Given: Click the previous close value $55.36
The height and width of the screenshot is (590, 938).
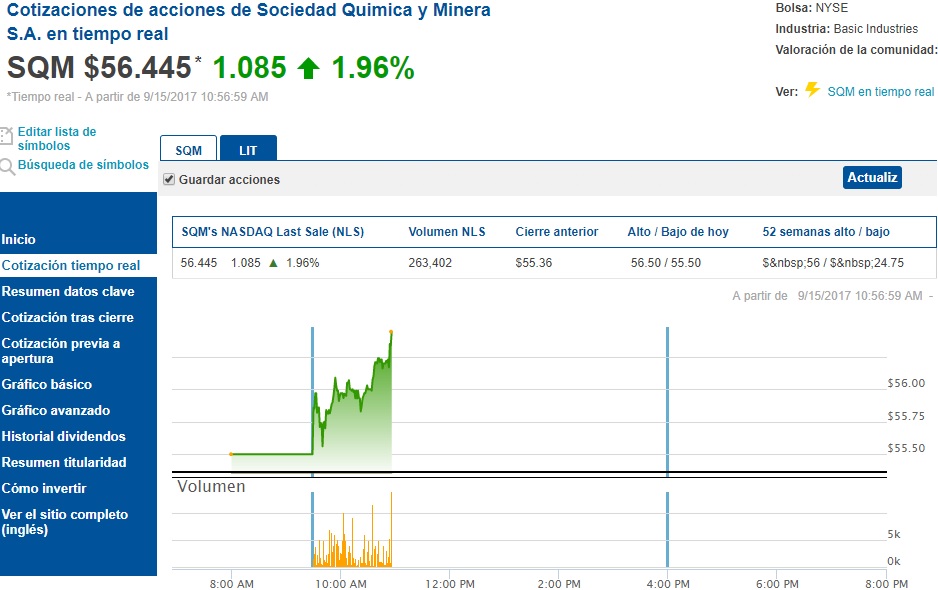Looking at the screenshot, I should pyautogui.click(x=534, y=263).
